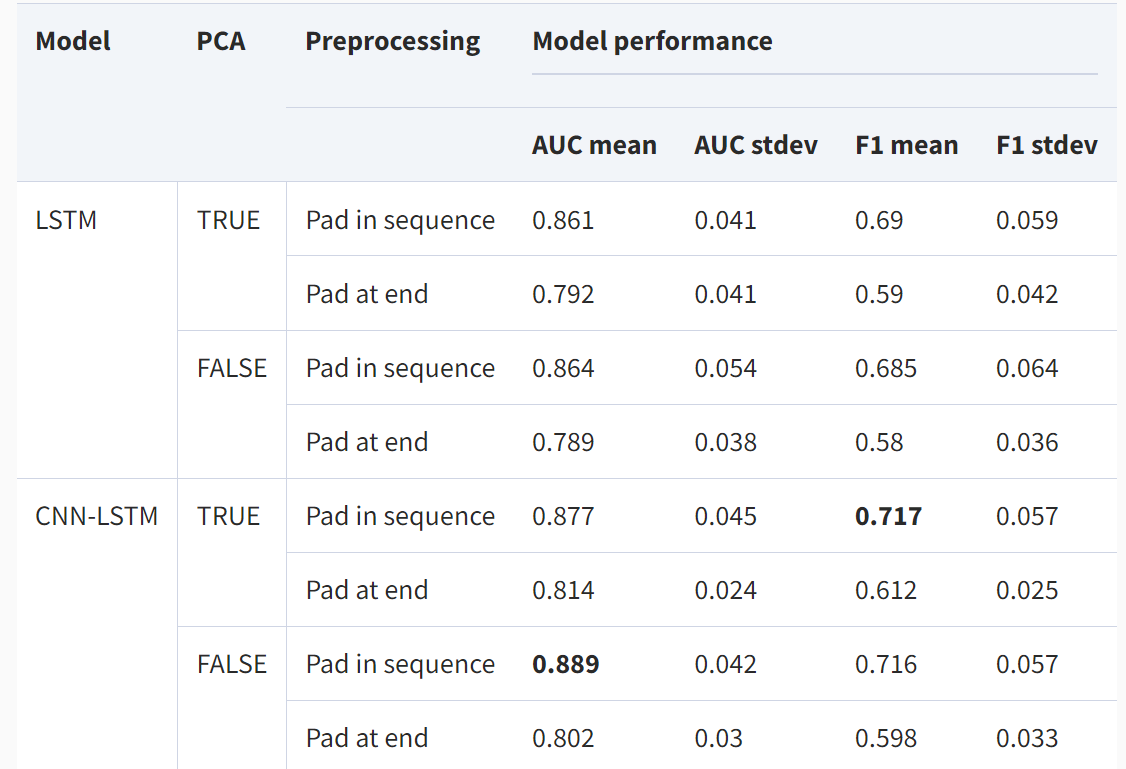Click the Model column header

coord(73,41)
